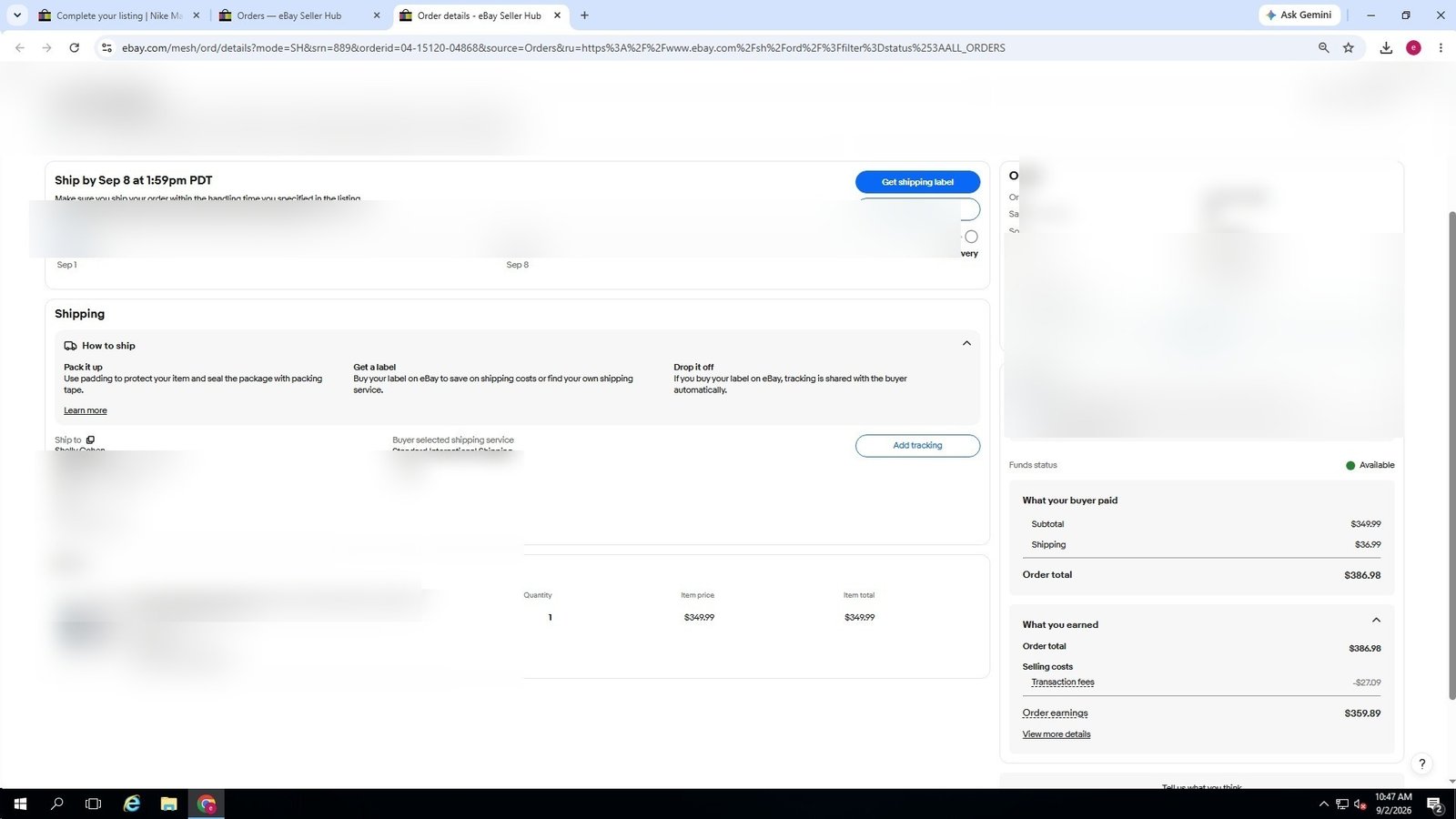1456x819 pixels.
Task: View site information icon in address bar
Action: (106, 48)
